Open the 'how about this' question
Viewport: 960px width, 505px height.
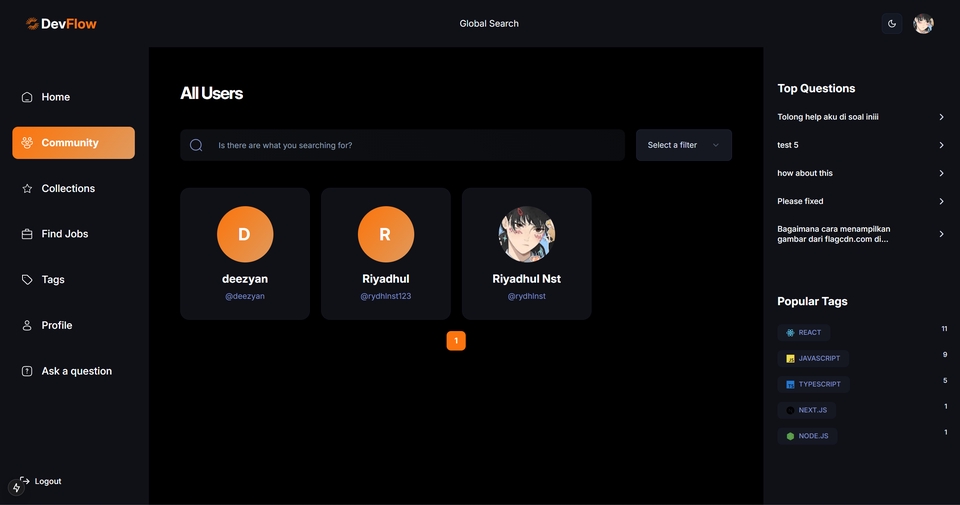coord(805,173)
